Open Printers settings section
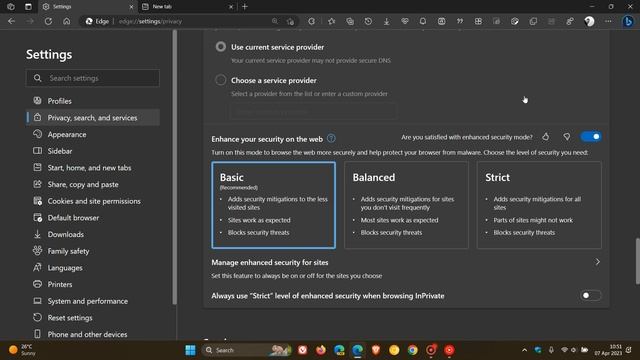 (93, 284)
